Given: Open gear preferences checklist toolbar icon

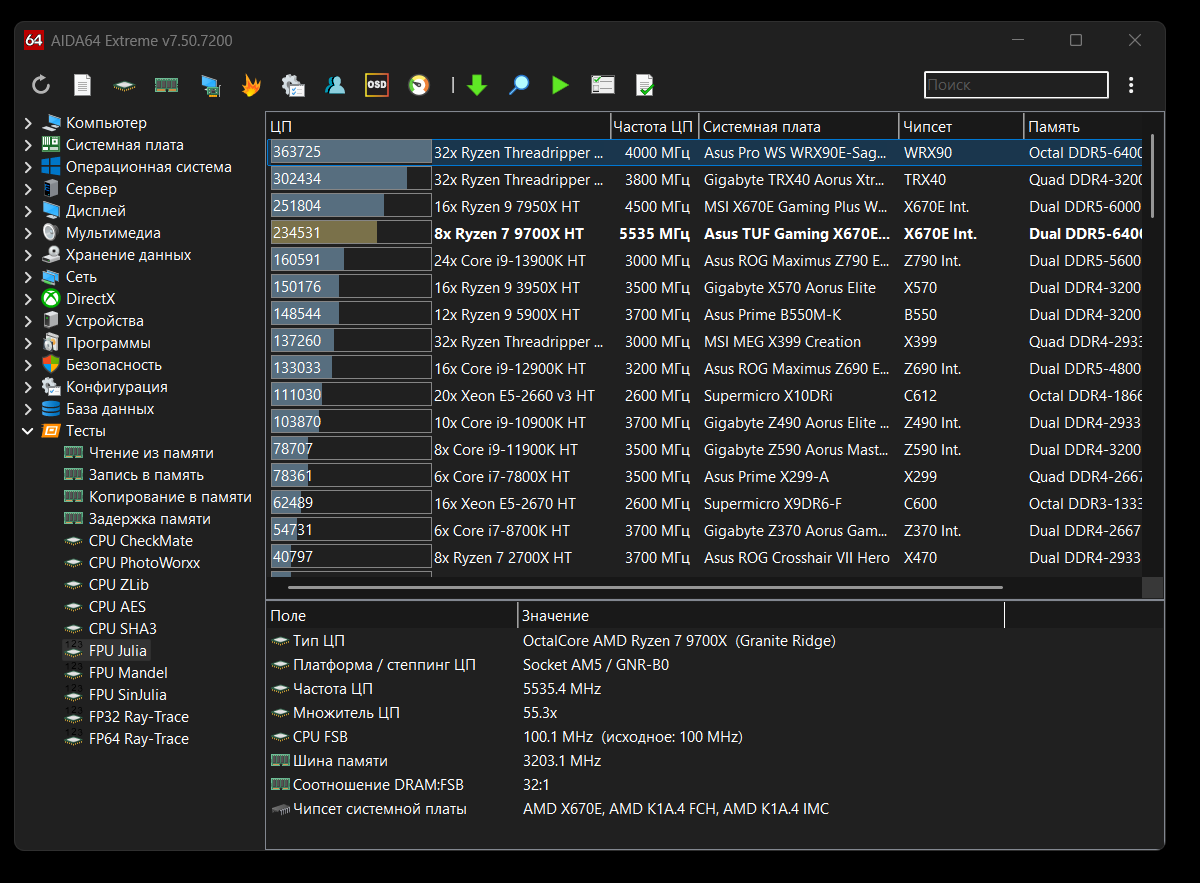Looking at the screenshot, I should point(293,85).
